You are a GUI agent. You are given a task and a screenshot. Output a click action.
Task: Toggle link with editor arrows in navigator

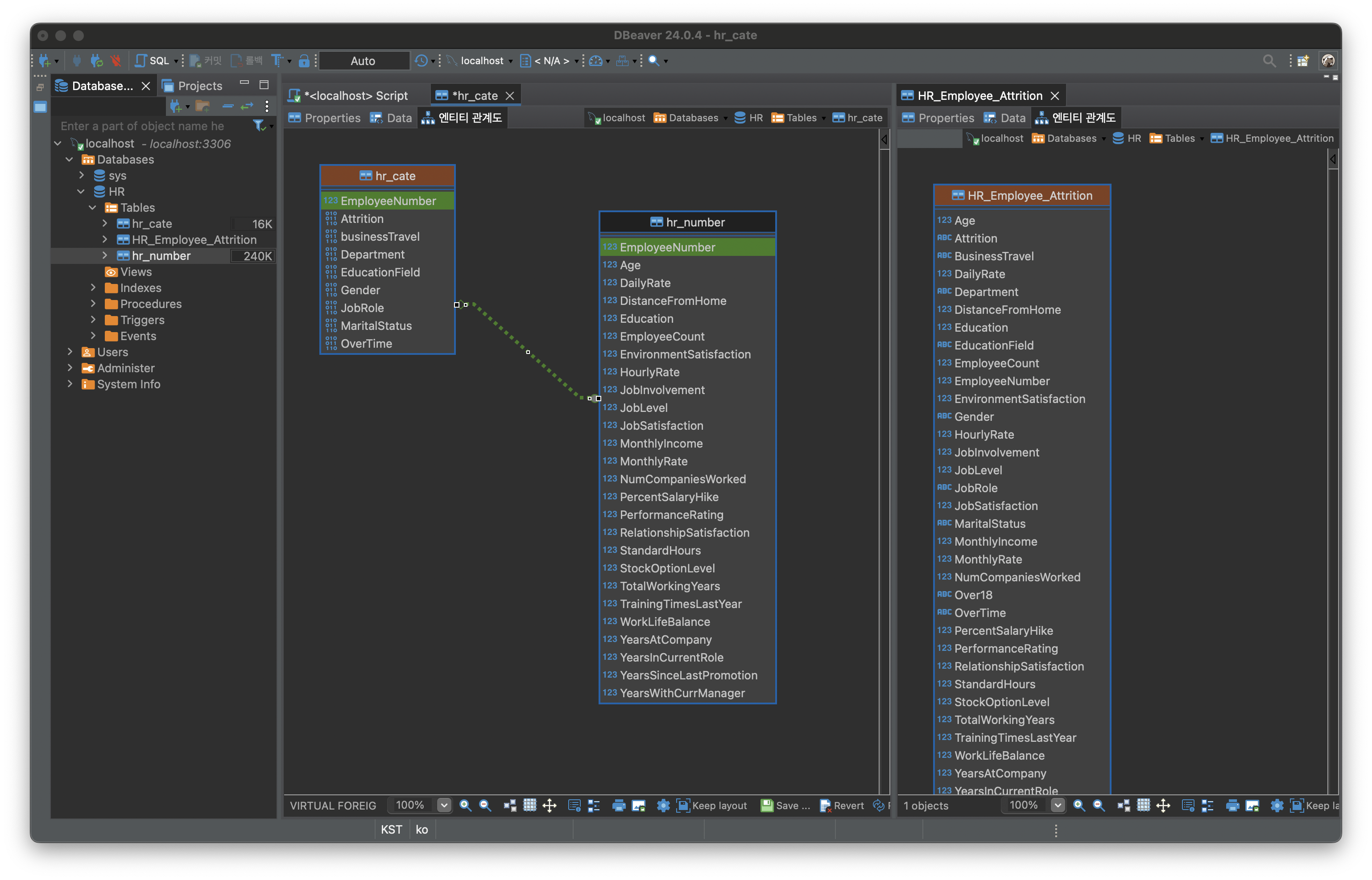(247, 106)
